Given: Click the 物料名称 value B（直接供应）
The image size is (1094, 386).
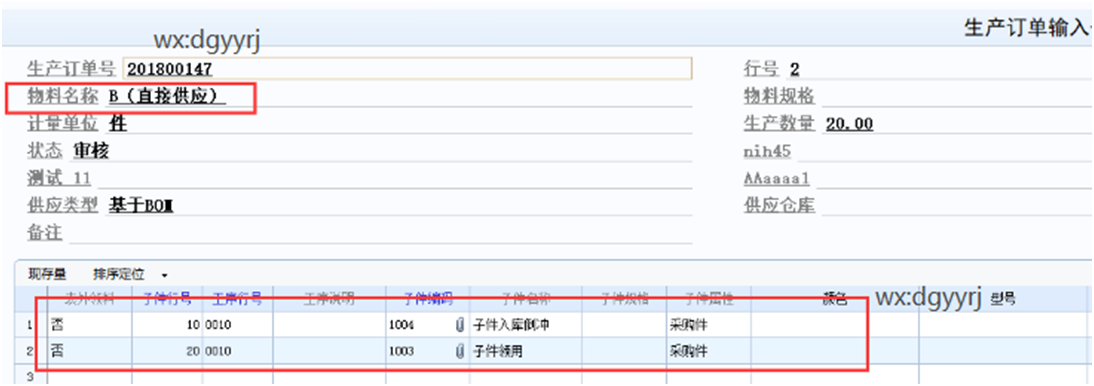Looking at the screenshot, I should 167,97.
